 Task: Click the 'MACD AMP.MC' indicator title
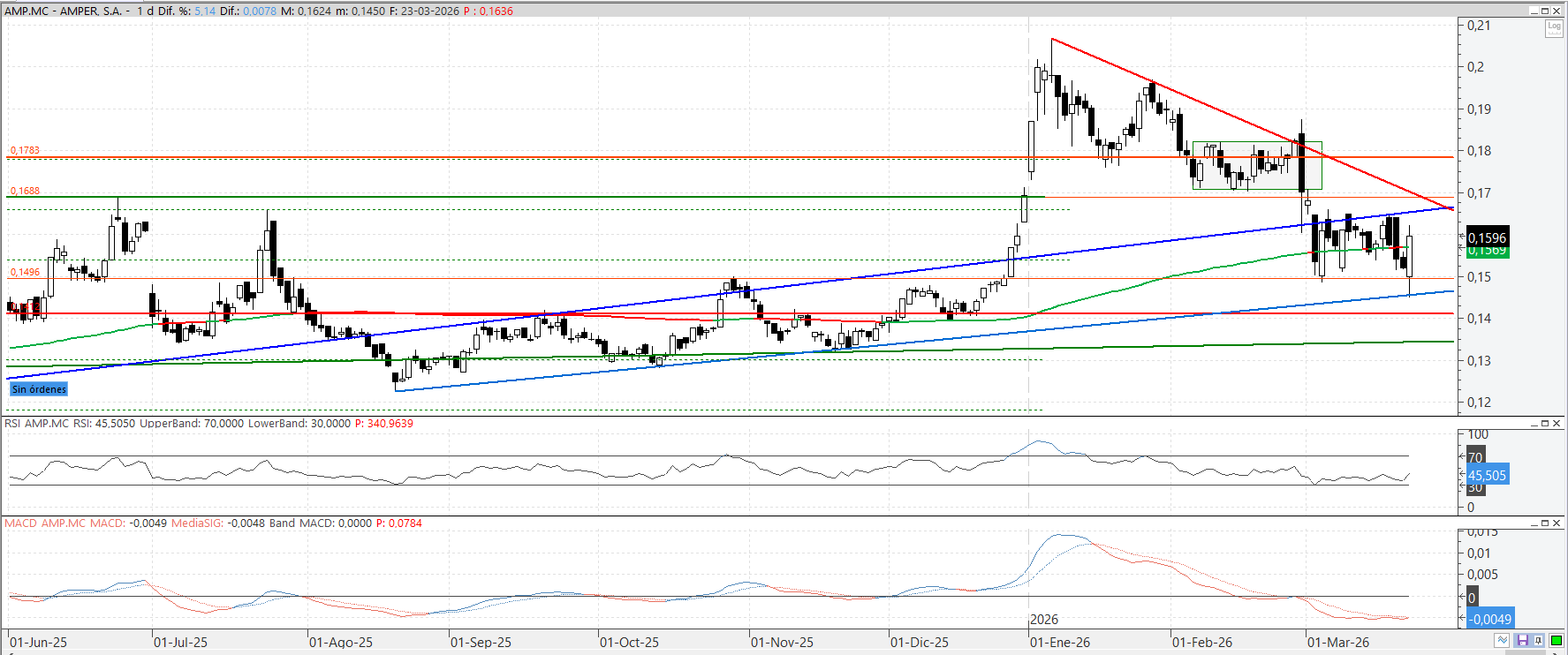coord(45,523)
